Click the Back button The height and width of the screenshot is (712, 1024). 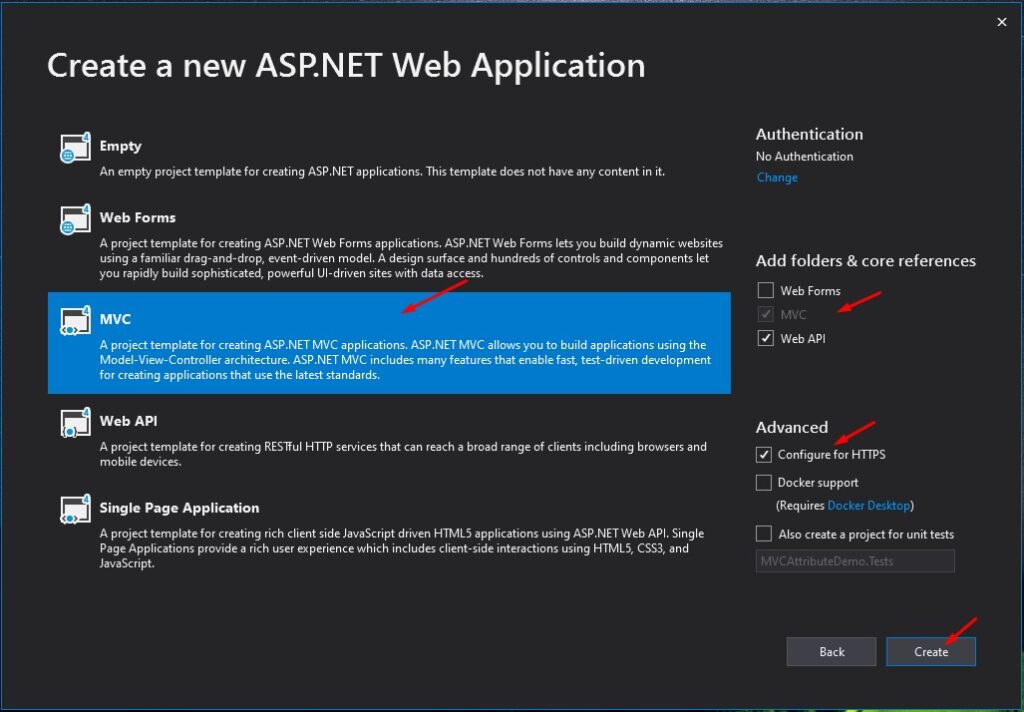point(831,651)
